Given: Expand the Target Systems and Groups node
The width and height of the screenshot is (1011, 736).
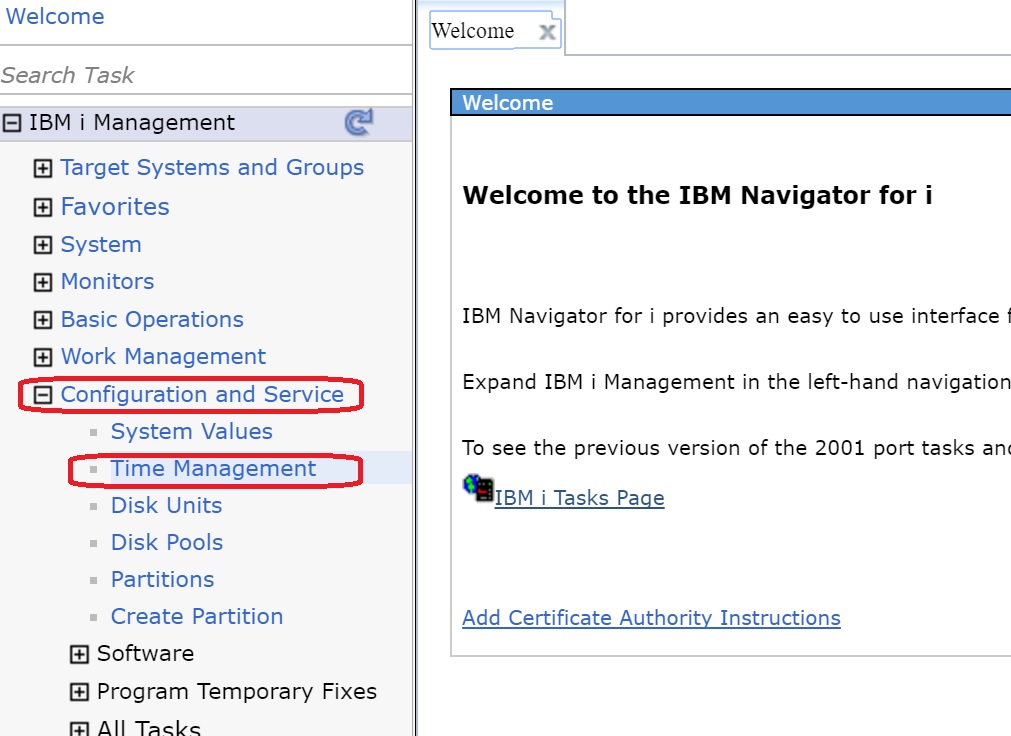Looking at the screenshot, I should point(43,169).
